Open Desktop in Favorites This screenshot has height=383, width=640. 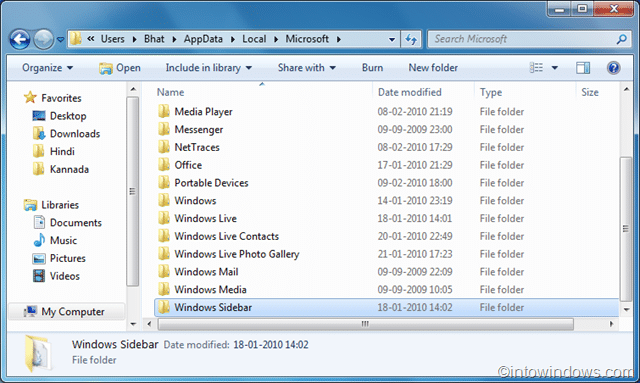coord(68,116)
